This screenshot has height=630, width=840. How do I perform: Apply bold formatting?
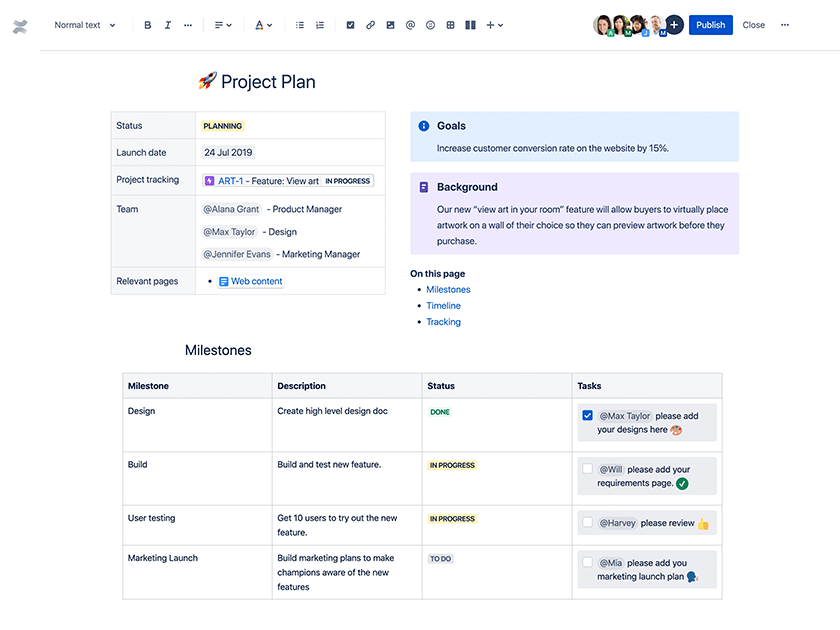[148, 25]
